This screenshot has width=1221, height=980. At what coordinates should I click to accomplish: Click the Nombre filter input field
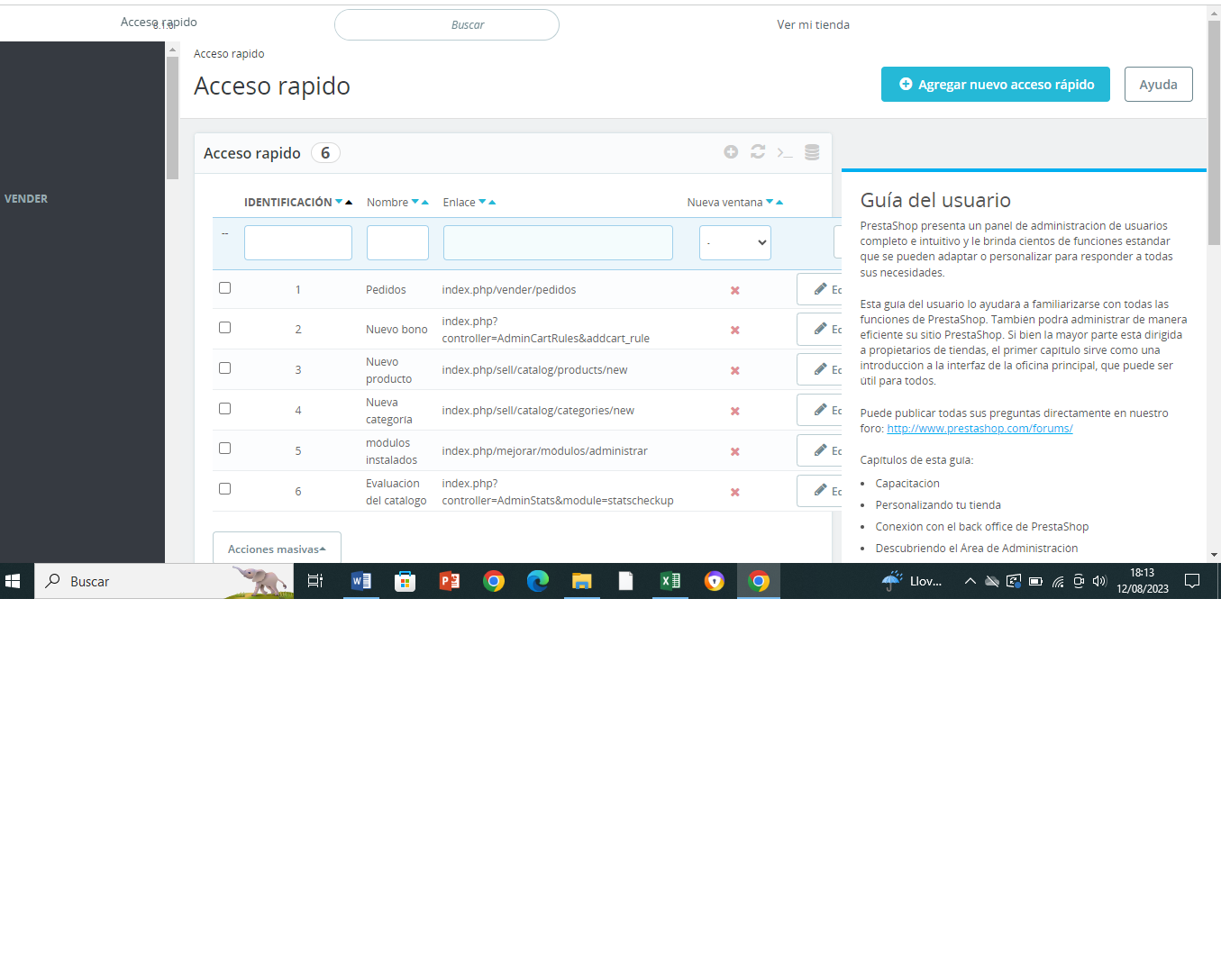(x=397, y=243)
